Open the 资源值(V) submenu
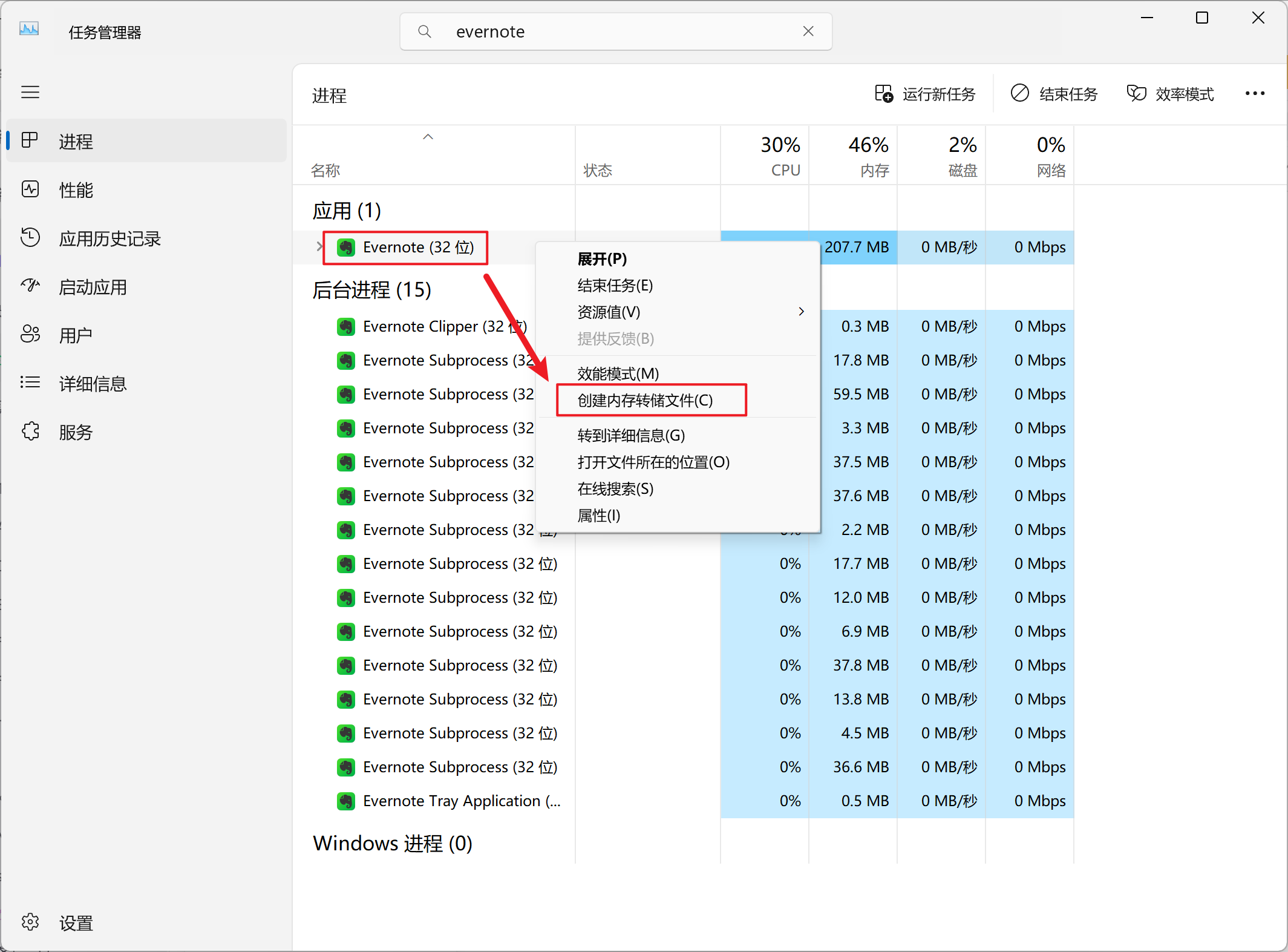The height and width of the screenshot is (952, 1288). coord(678,312)
